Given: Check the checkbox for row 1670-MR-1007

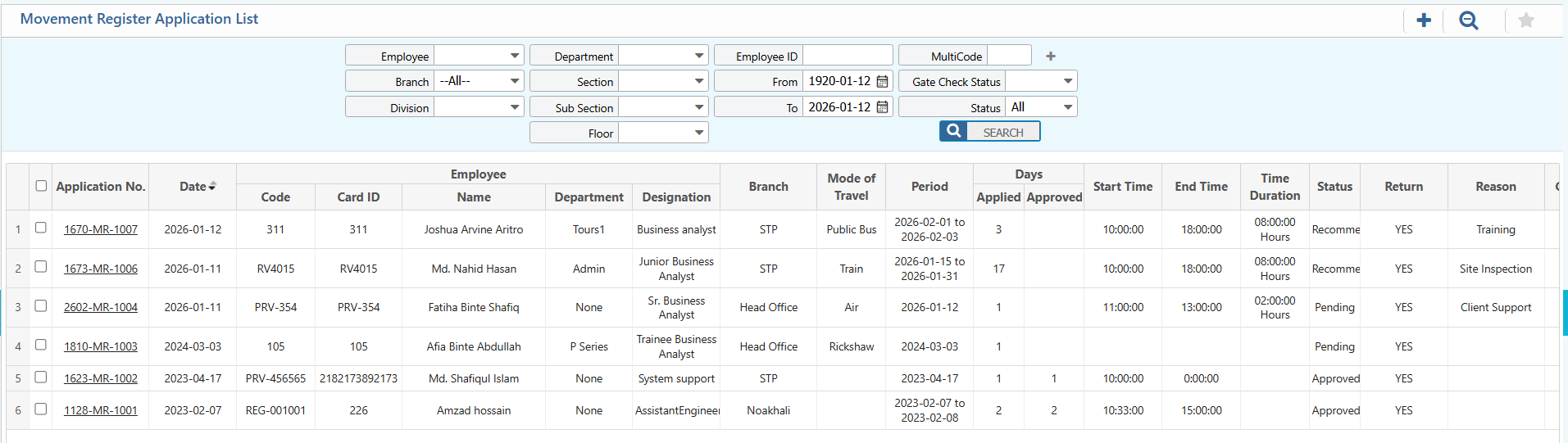Looking at the screenshot, I should (x=41, y=228).
